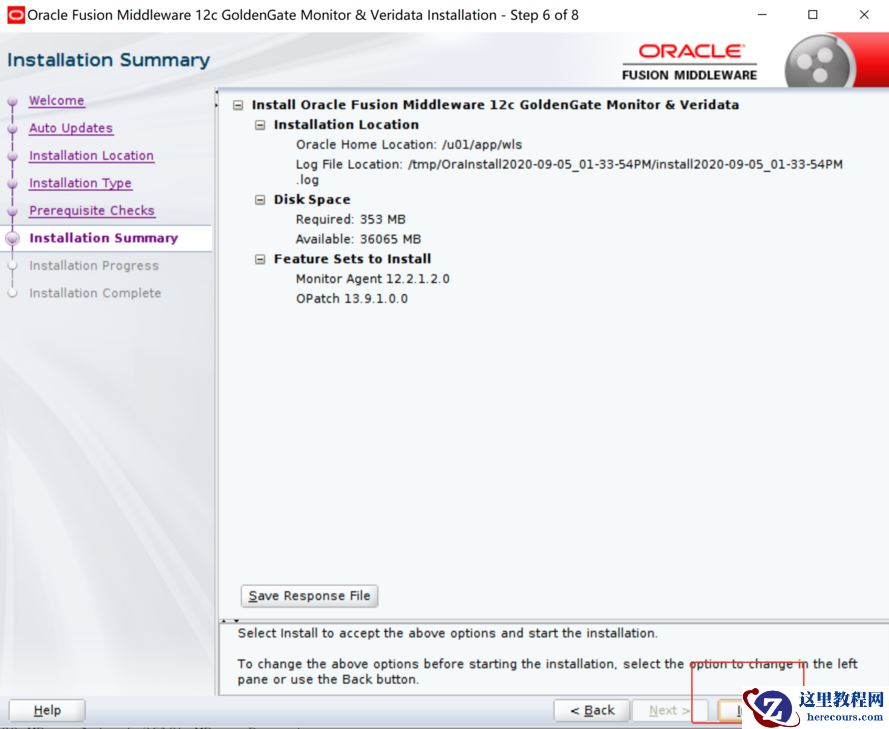Image resolution: width=889 pixels, height=729 pixels.
Task: Select the Oracle Home Location /u01/app/wls row
Action: [x=409, y=145]
